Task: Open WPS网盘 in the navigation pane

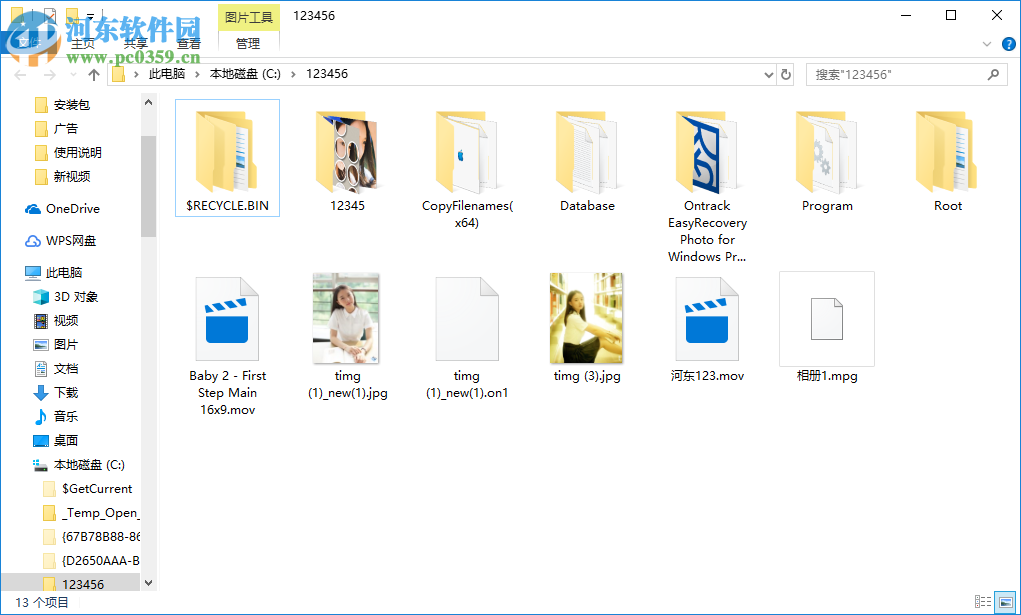Action: [x=61, y=240]
